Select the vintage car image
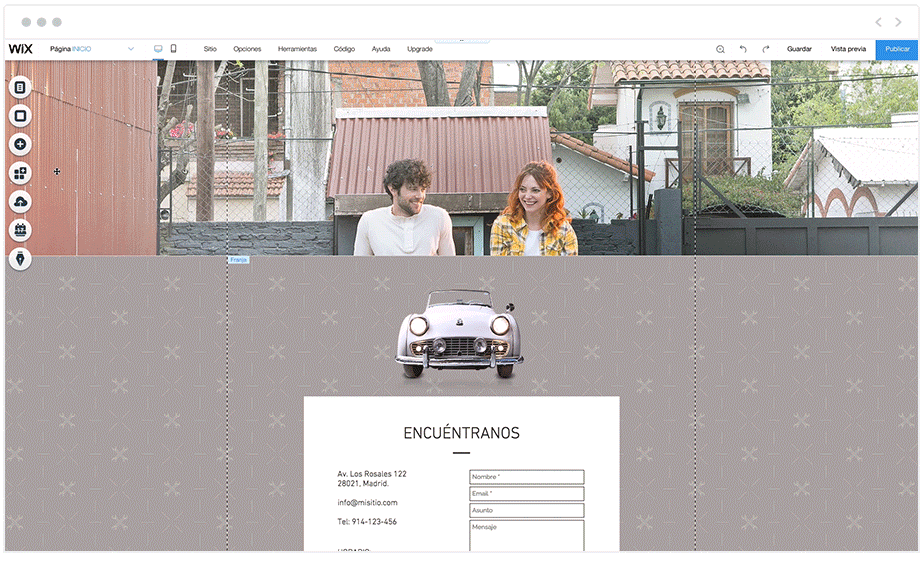 pos(460,334)
